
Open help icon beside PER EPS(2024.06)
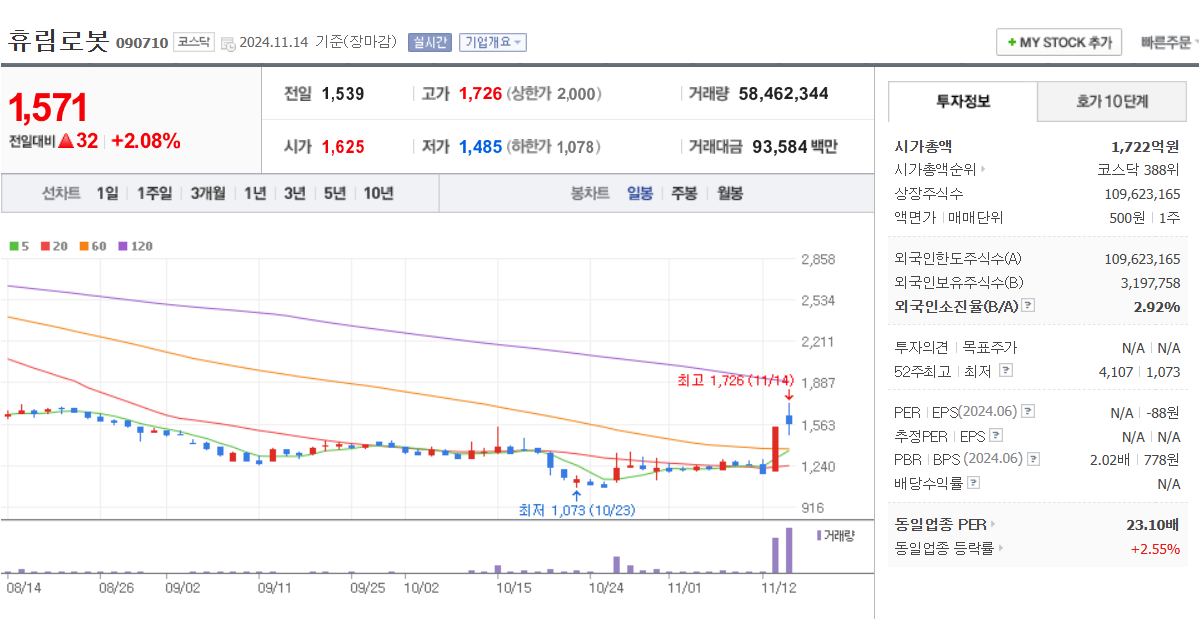(x=1028, y=411)
